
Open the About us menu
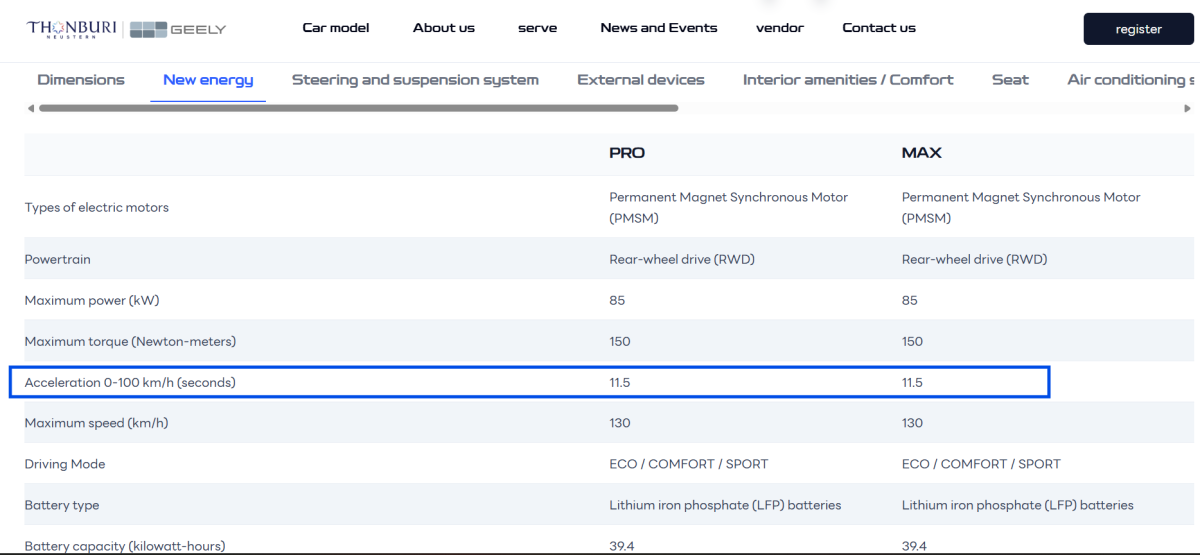coord(443,28)
